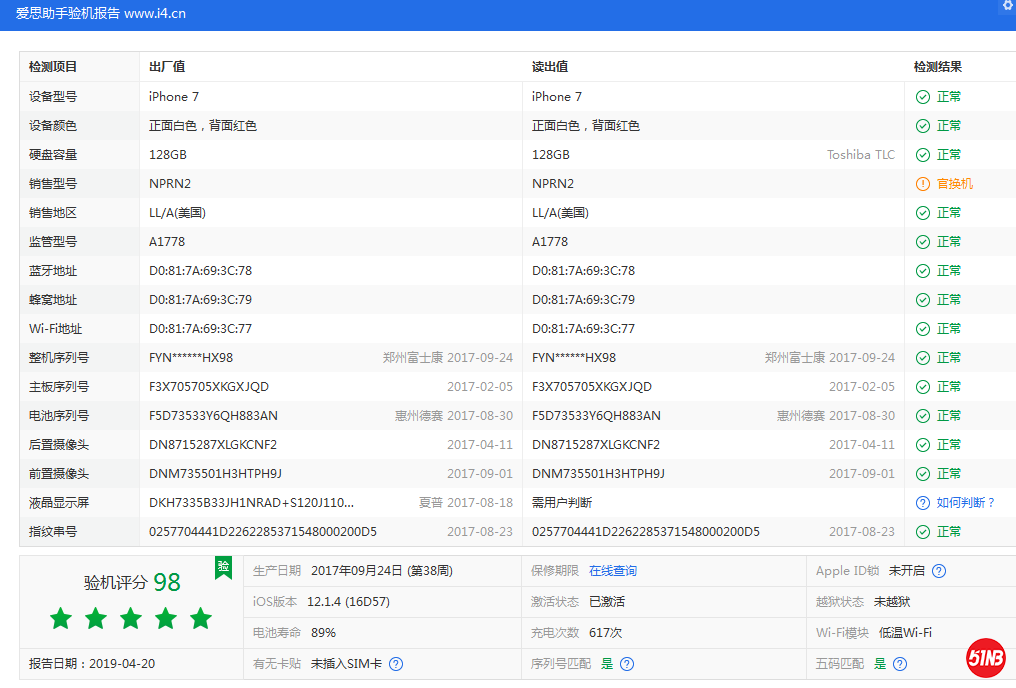Click the first green rating star

61,618
